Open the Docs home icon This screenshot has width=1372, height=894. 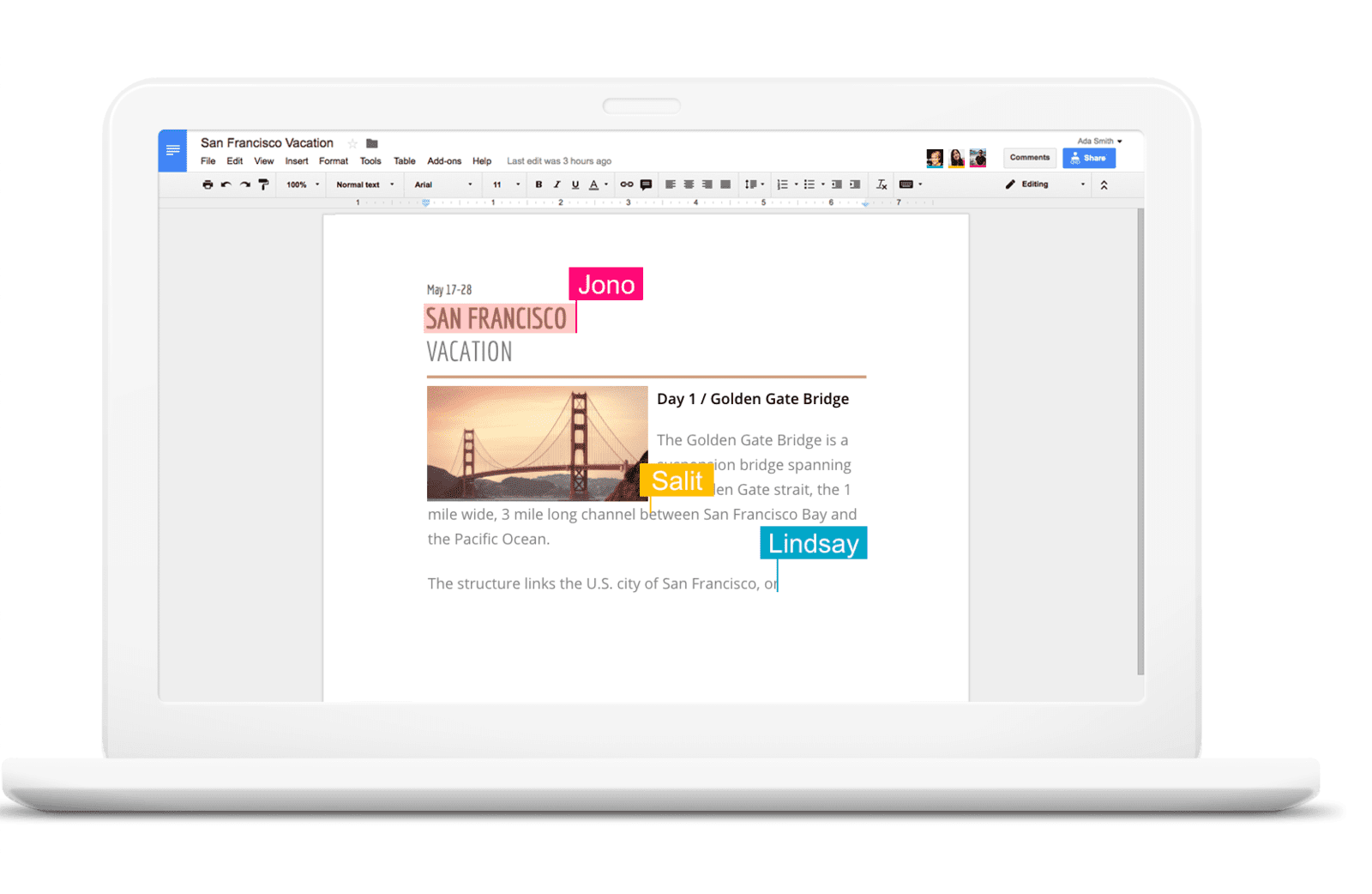tap(172, 151)
